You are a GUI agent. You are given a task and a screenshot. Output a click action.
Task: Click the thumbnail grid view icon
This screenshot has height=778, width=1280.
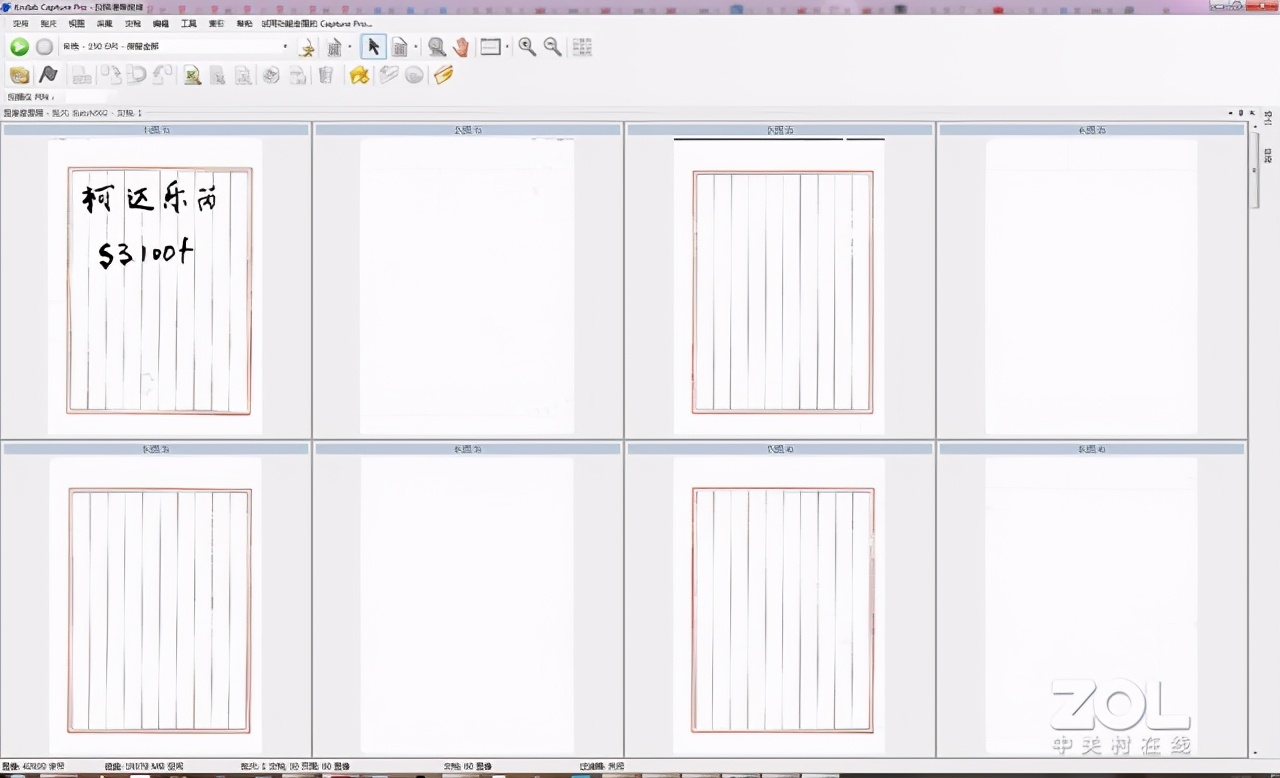pyautogui.click(x=582, y=47)
